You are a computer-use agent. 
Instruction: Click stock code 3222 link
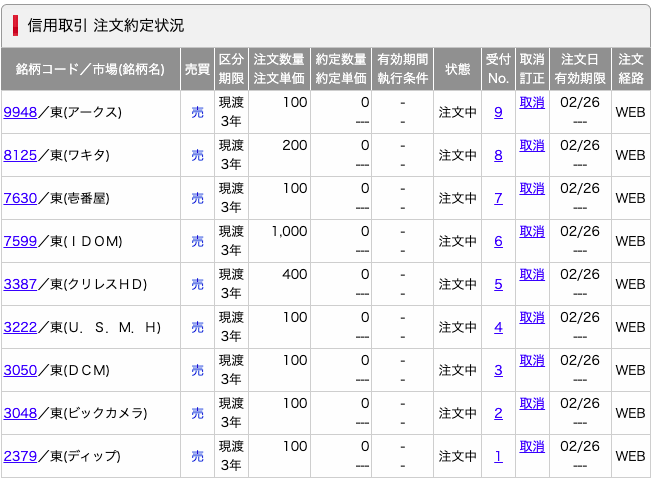[x=20, y=327]
